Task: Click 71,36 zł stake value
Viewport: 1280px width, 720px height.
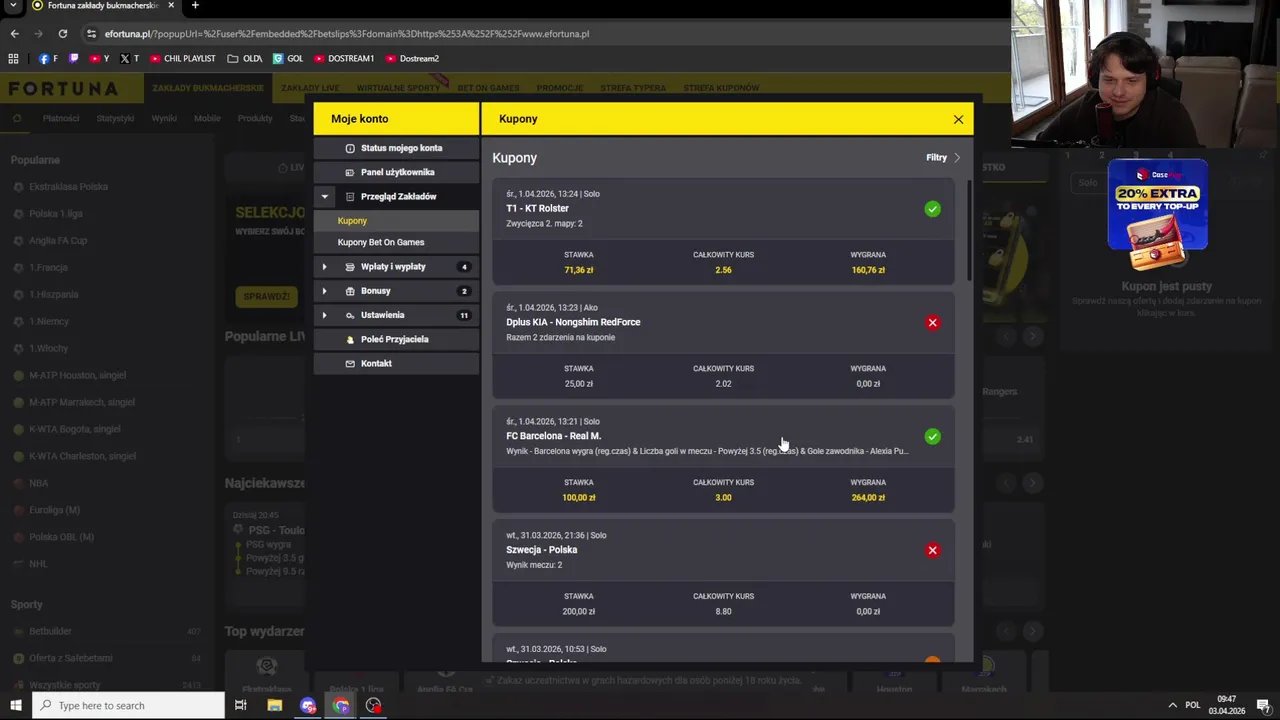Action: coord(578,270)
